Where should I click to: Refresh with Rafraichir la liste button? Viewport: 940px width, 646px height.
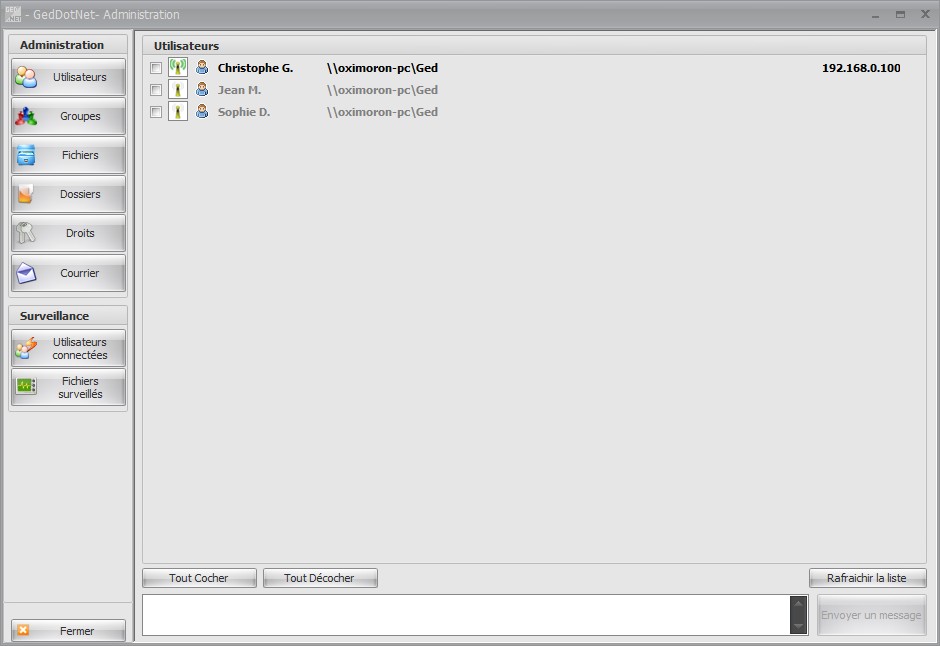point(867,578)
